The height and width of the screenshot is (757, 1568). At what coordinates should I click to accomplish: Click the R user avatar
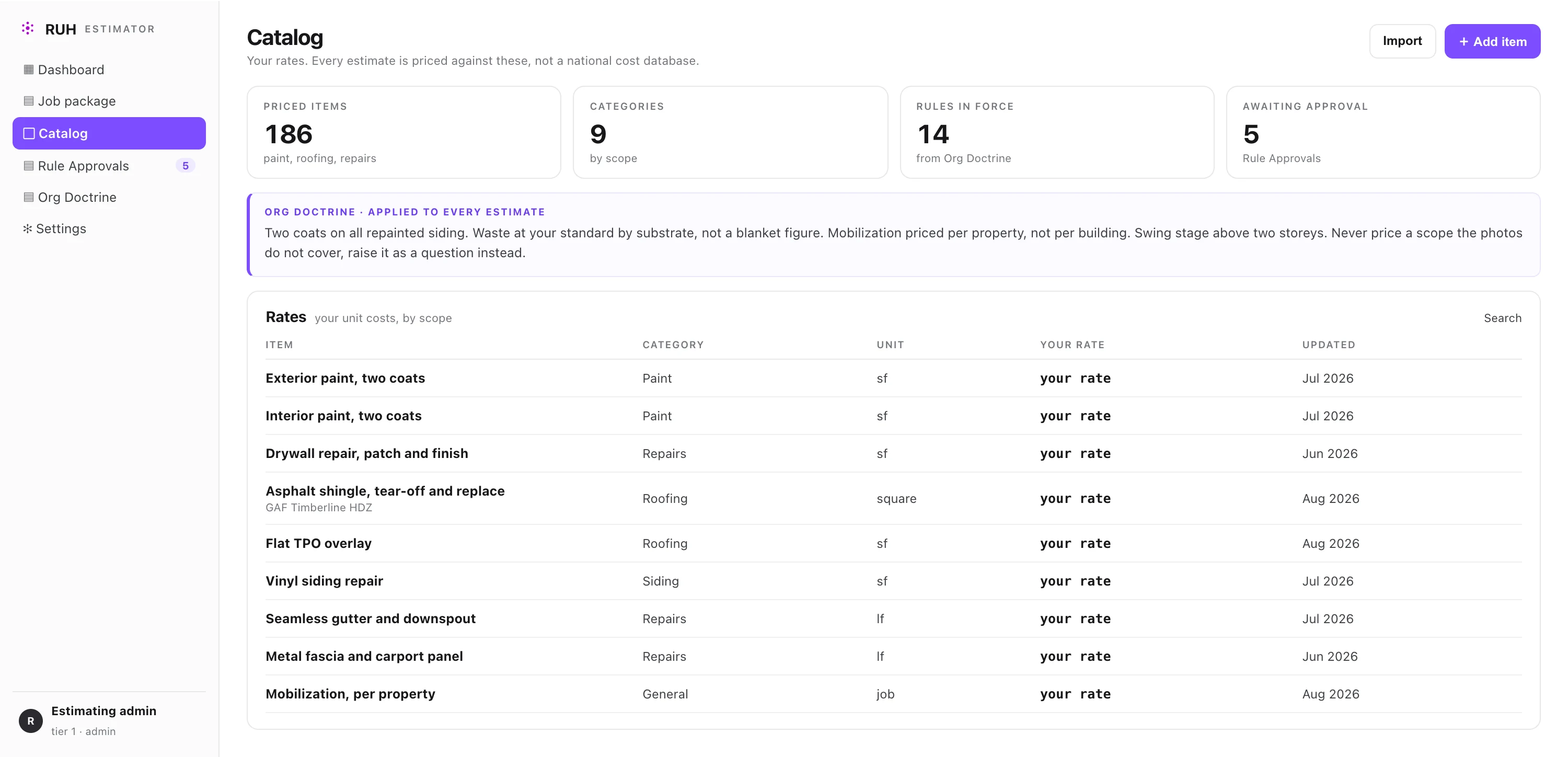(x=30, y=721)
